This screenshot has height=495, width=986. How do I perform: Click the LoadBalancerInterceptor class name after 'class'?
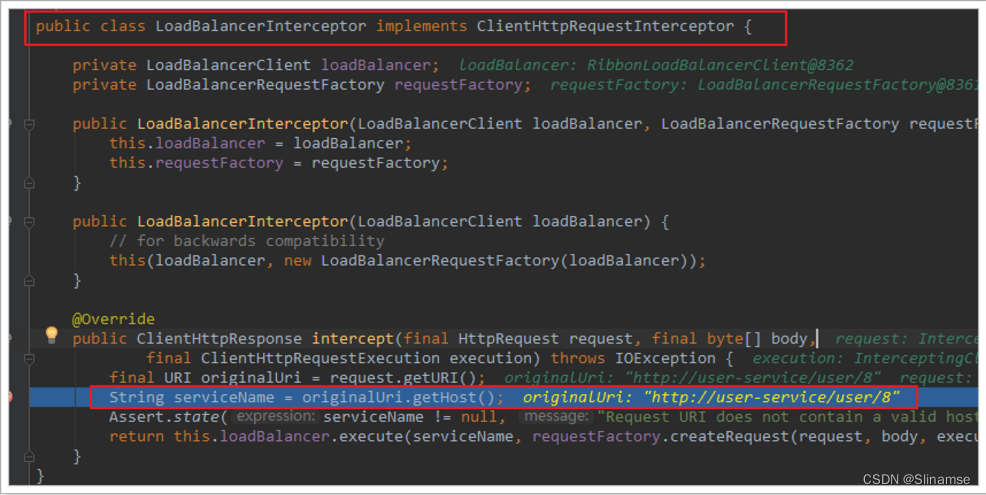point(260,26)
